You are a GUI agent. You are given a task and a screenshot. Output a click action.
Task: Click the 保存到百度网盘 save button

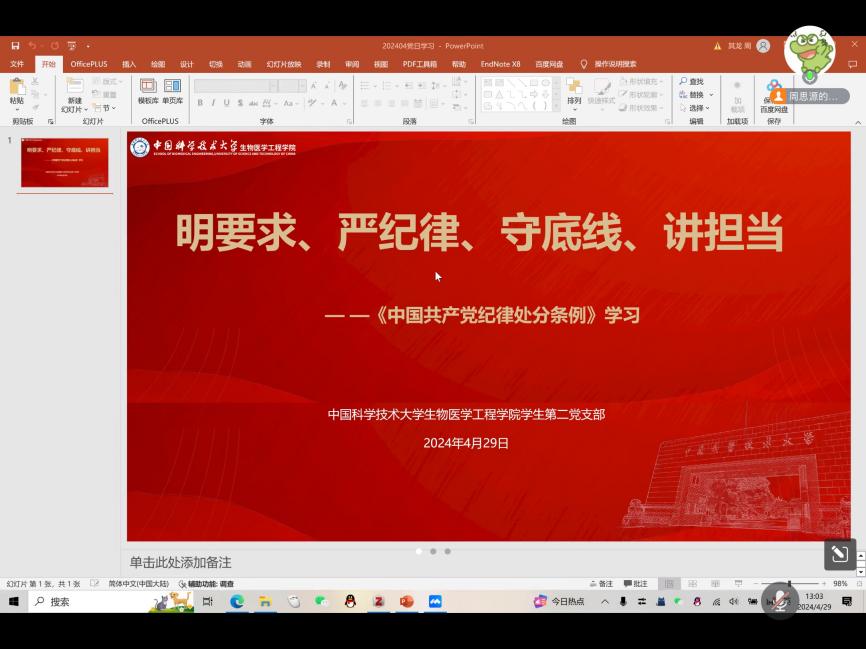click(x=774, y=98)
